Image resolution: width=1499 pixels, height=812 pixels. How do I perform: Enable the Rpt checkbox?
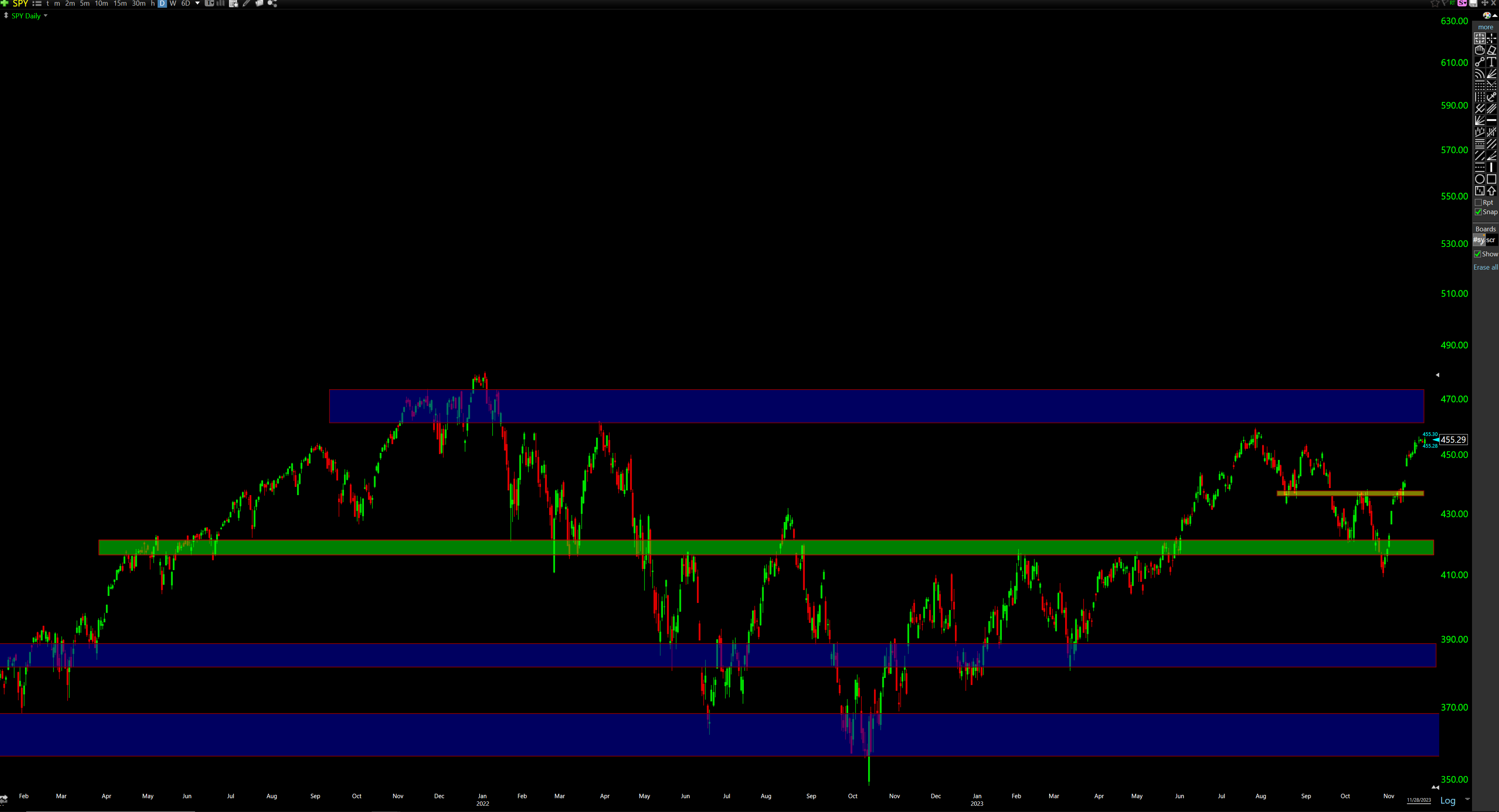(x=1479, y=202)
